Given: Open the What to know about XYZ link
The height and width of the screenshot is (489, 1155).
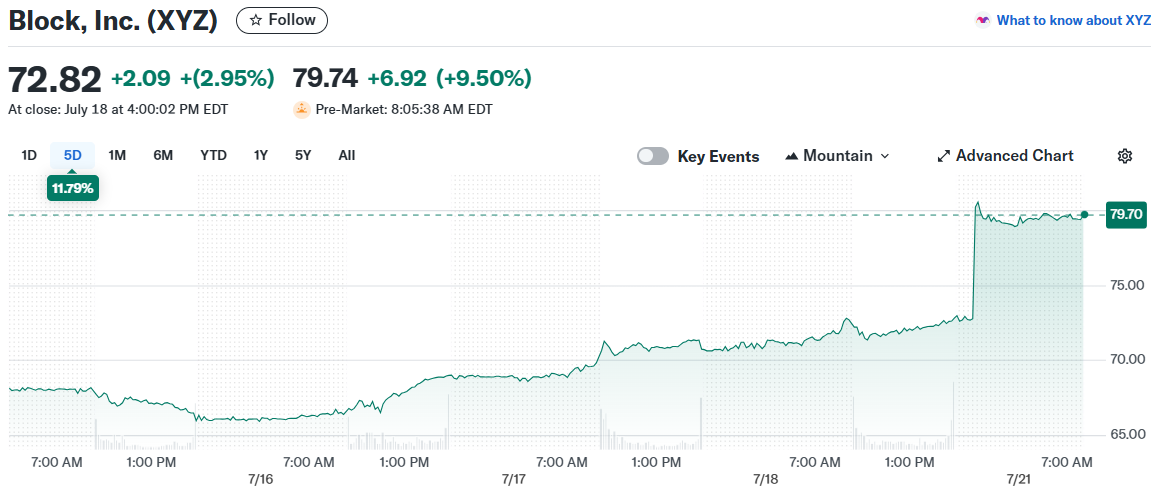Looking at the screenshot, I should 1073,20.
